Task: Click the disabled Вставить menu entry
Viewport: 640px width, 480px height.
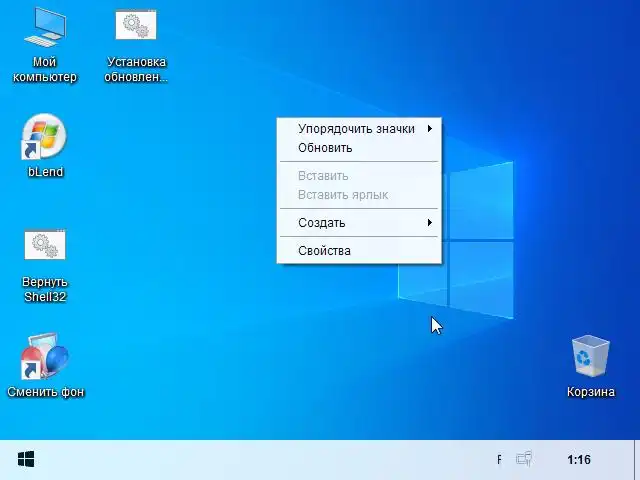Action: click(x=359, y=176)
